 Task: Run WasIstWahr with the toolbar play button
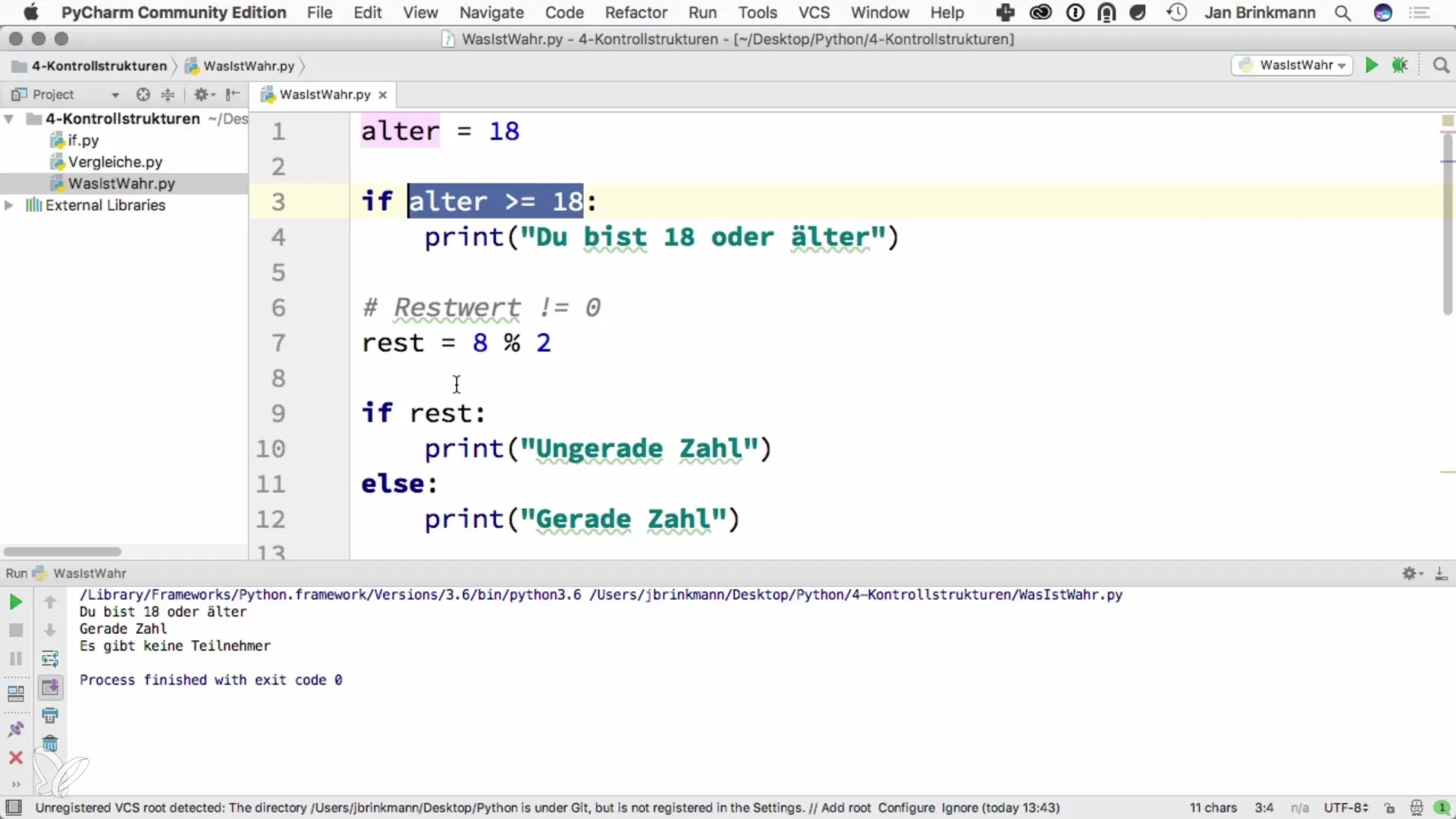[1371, 65]
